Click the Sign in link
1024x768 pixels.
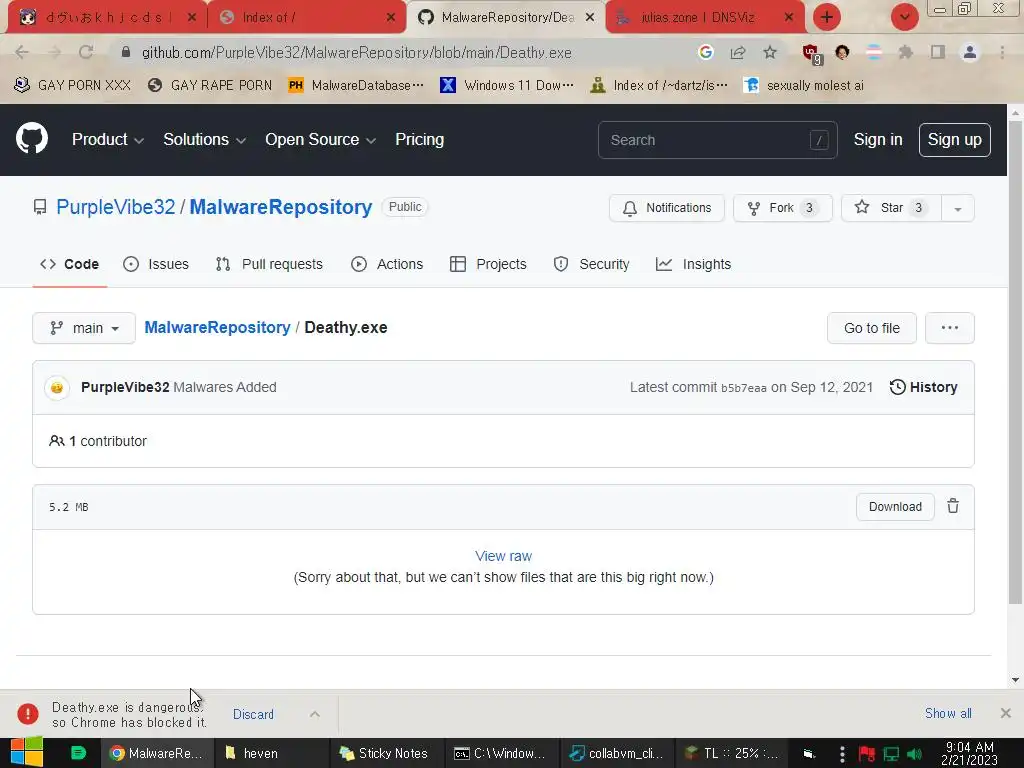click(x=878, y=140)
